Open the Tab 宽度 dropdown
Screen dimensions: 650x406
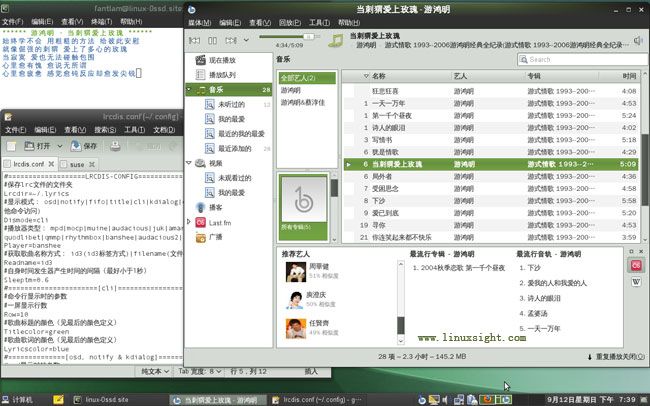pos(200,371)
